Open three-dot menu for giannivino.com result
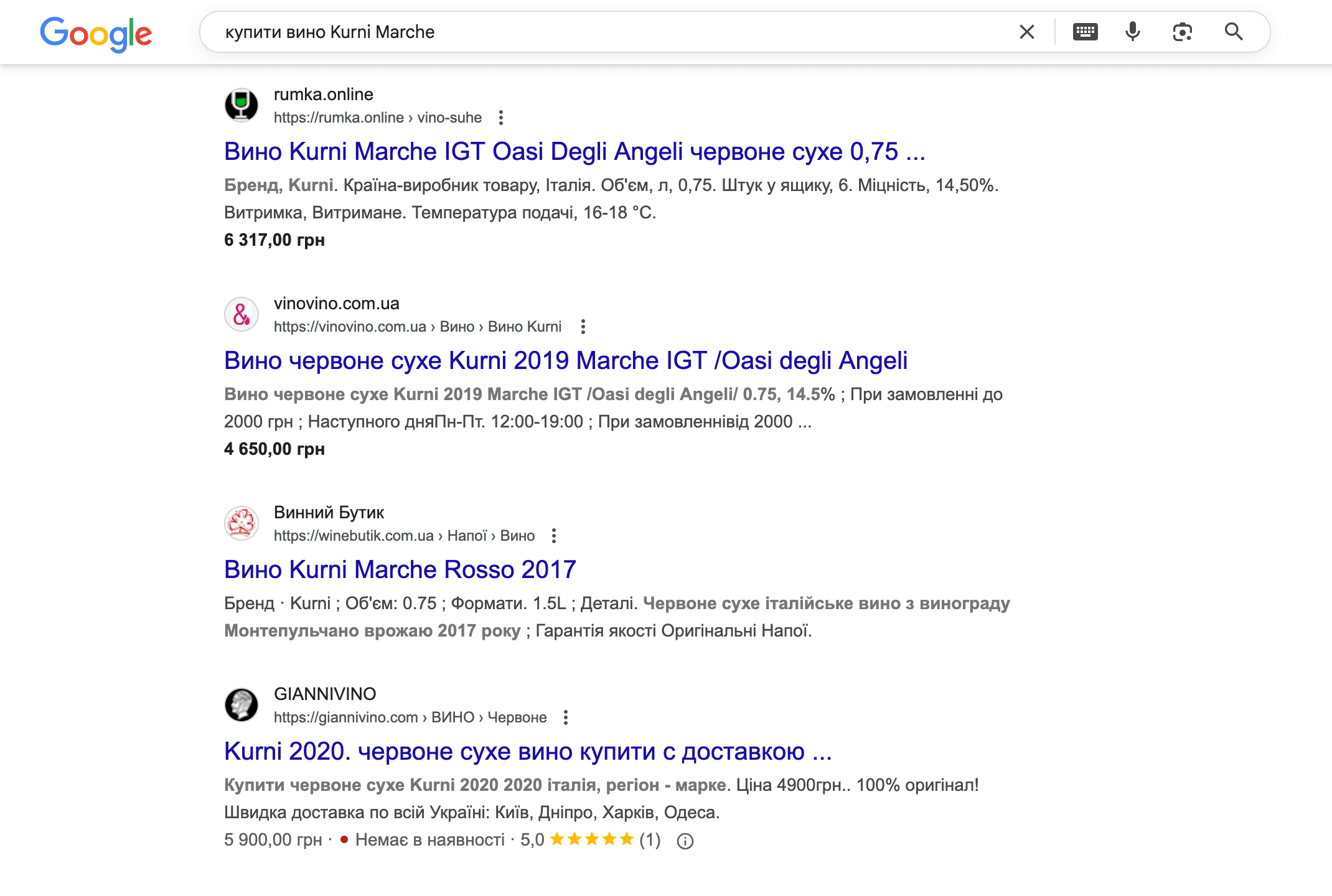1332x896 pixels. 566,717
